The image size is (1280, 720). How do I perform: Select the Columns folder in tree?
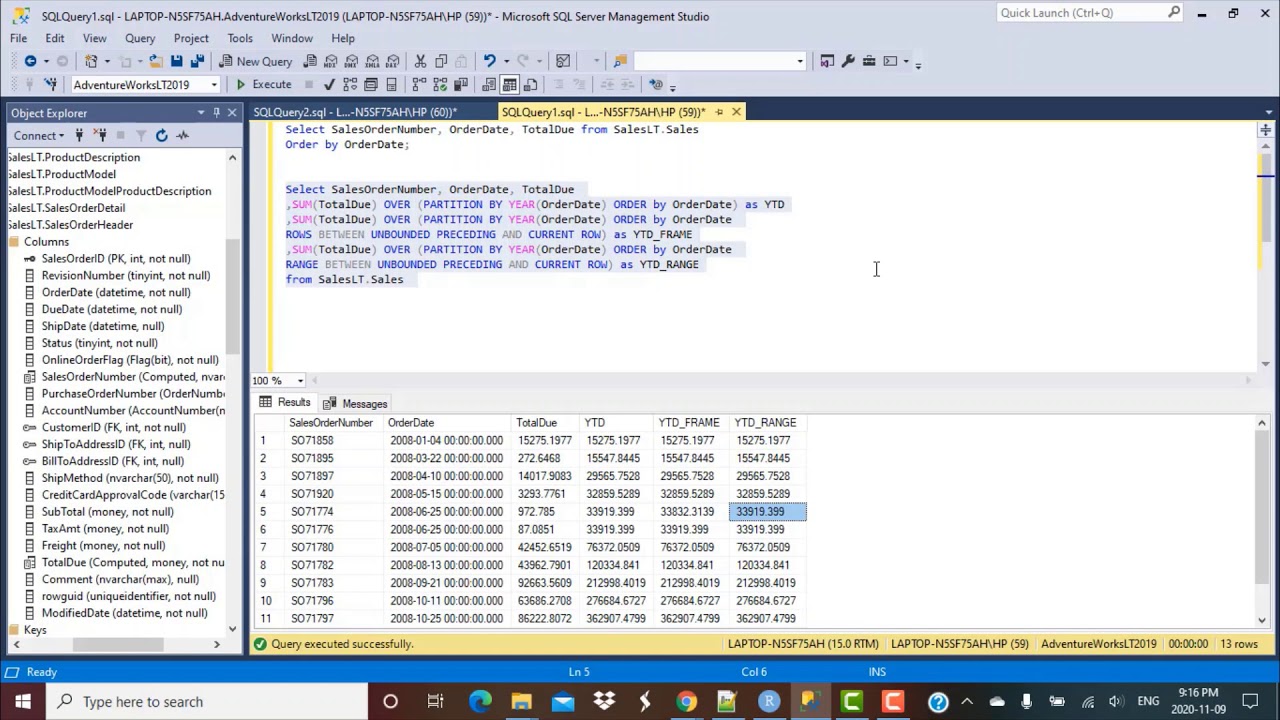pos(46,242)
